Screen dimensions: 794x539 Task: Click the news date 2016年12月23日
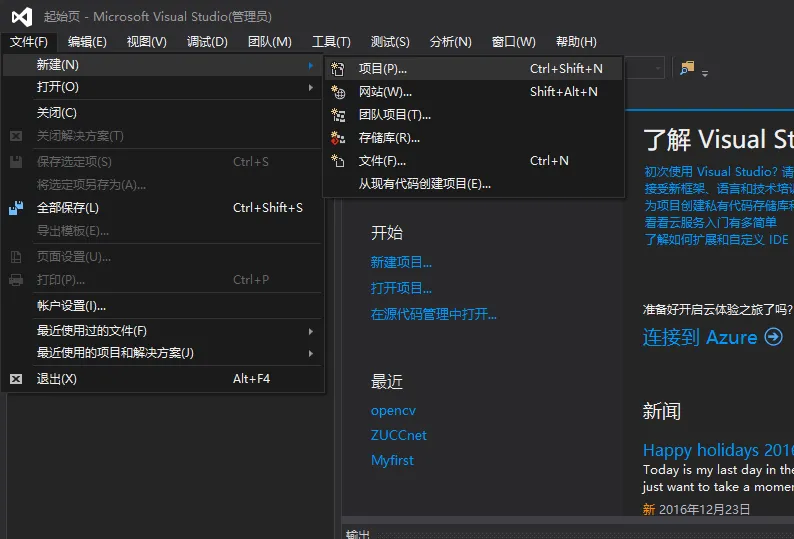[x=704, y=509]
